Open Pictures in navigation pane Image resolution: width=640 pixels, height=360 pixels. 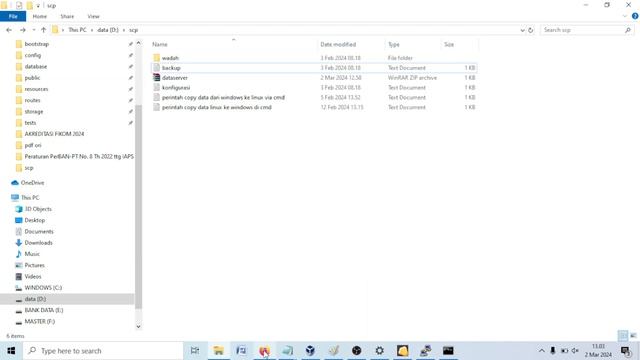click(34, 265)
